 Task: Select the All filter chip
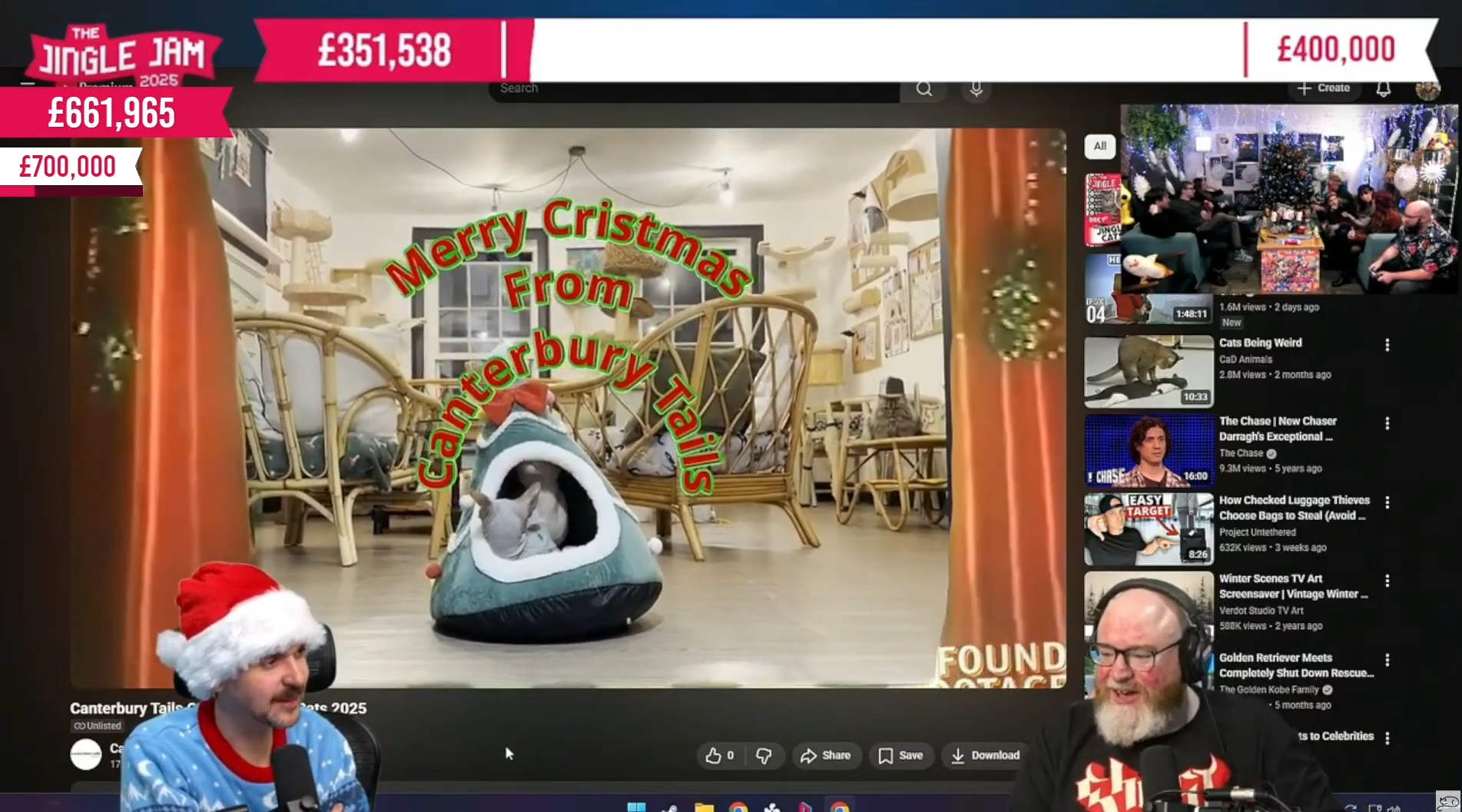(1099, 146)
